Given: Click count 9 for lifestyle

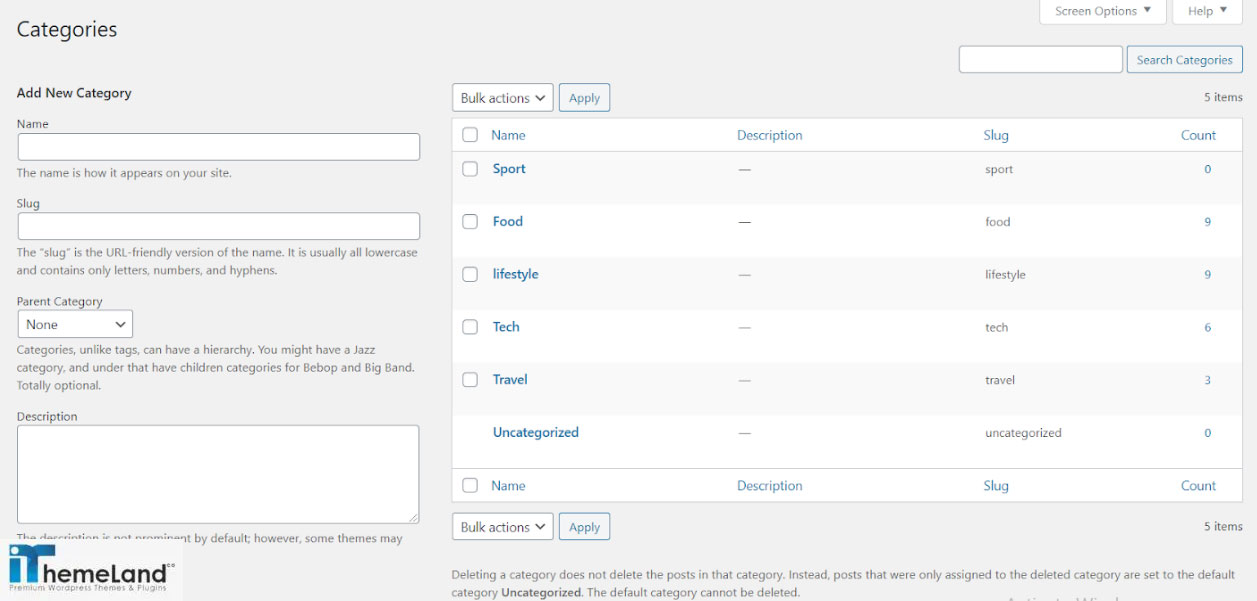Looking at the screenshot, I should tap(1207, 274).
